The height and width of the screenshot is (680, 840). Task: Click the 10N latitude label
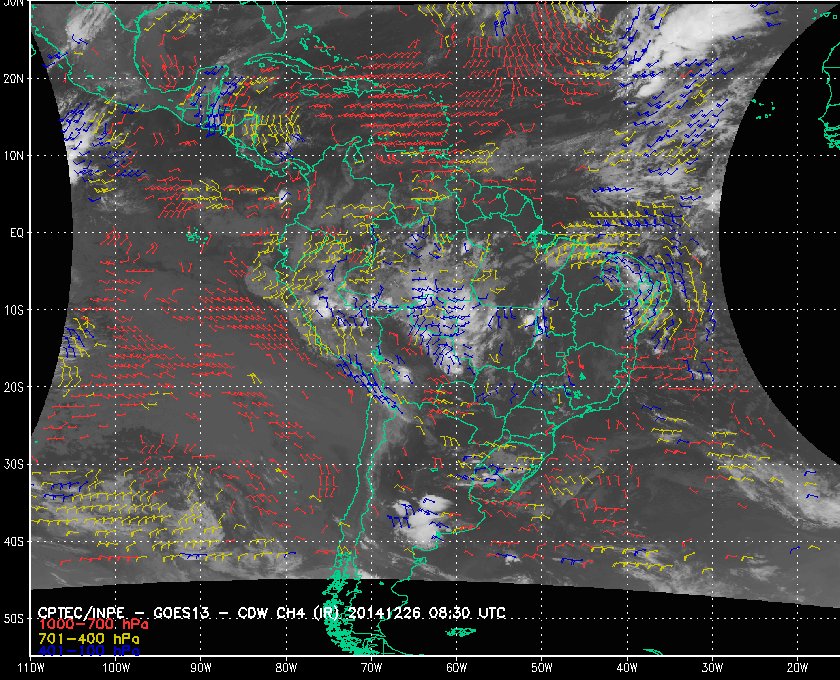13,156
